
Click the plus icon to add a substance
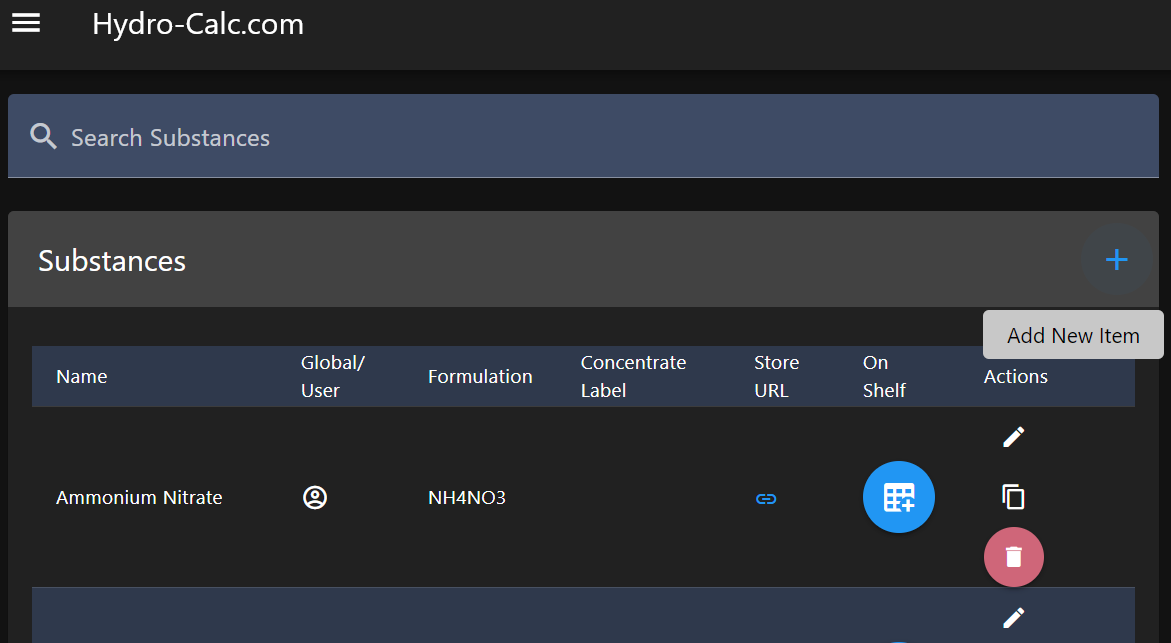[1116, 259]
